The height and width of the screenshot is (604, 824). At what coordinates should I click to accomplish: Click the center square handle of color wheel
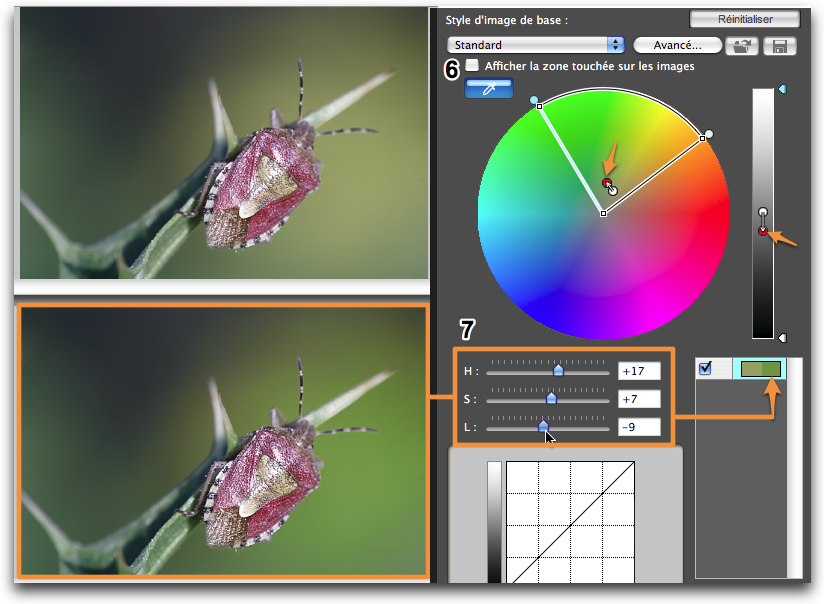(603, 213)
